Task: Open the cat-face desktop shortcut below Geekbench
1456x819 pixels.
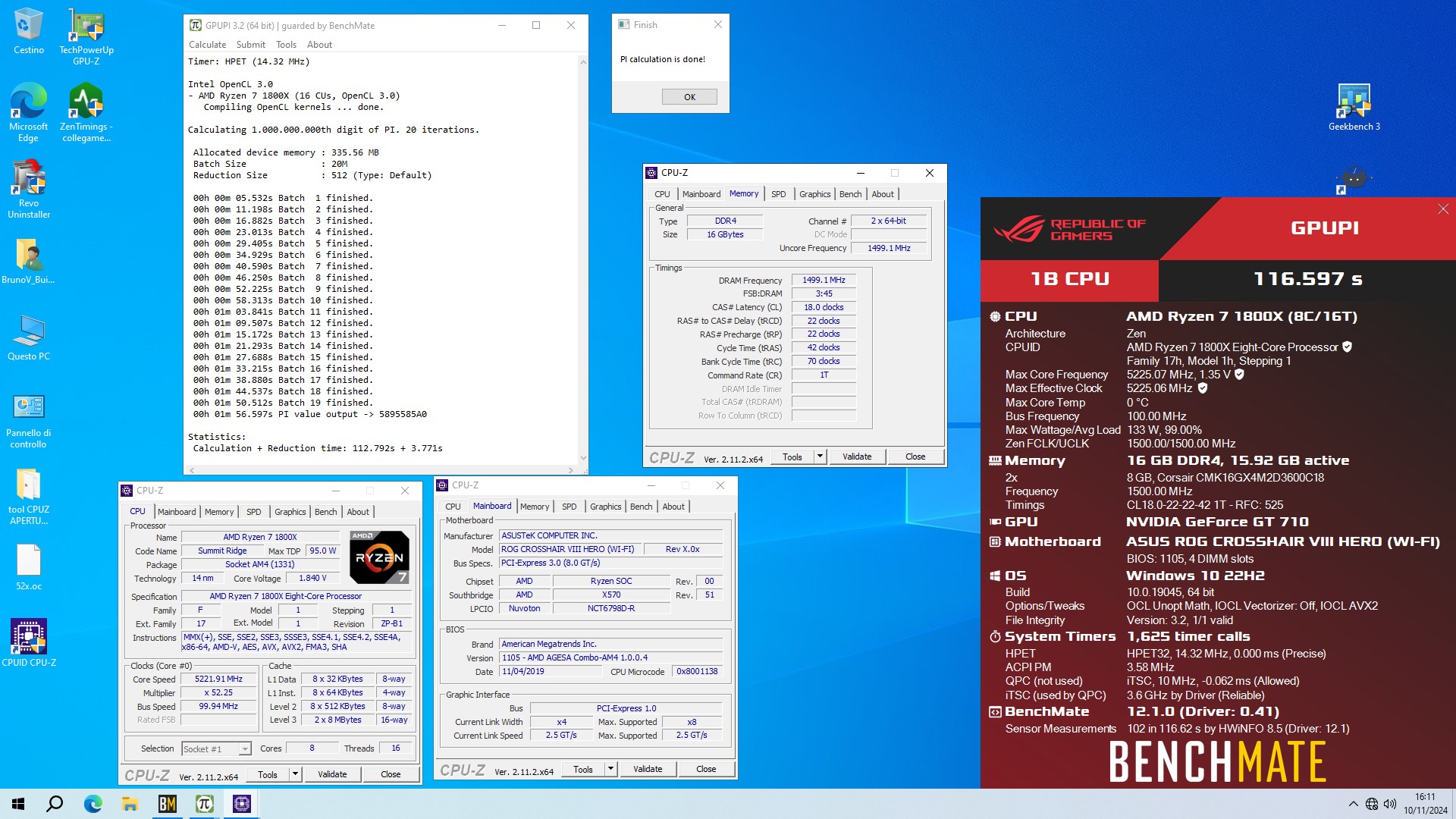Action: point(1354,179)
